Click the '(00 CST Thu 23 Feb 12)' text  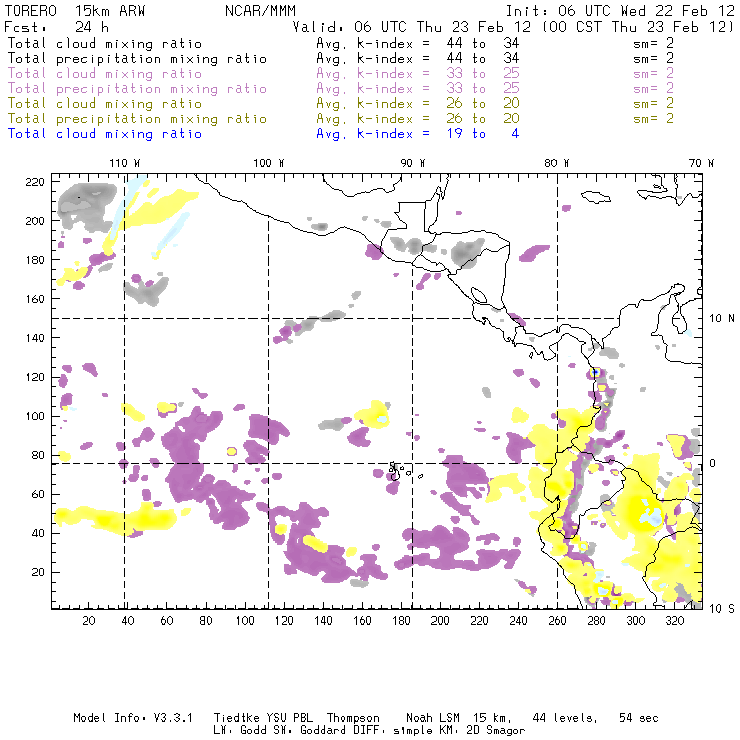[x=638, y=27]
